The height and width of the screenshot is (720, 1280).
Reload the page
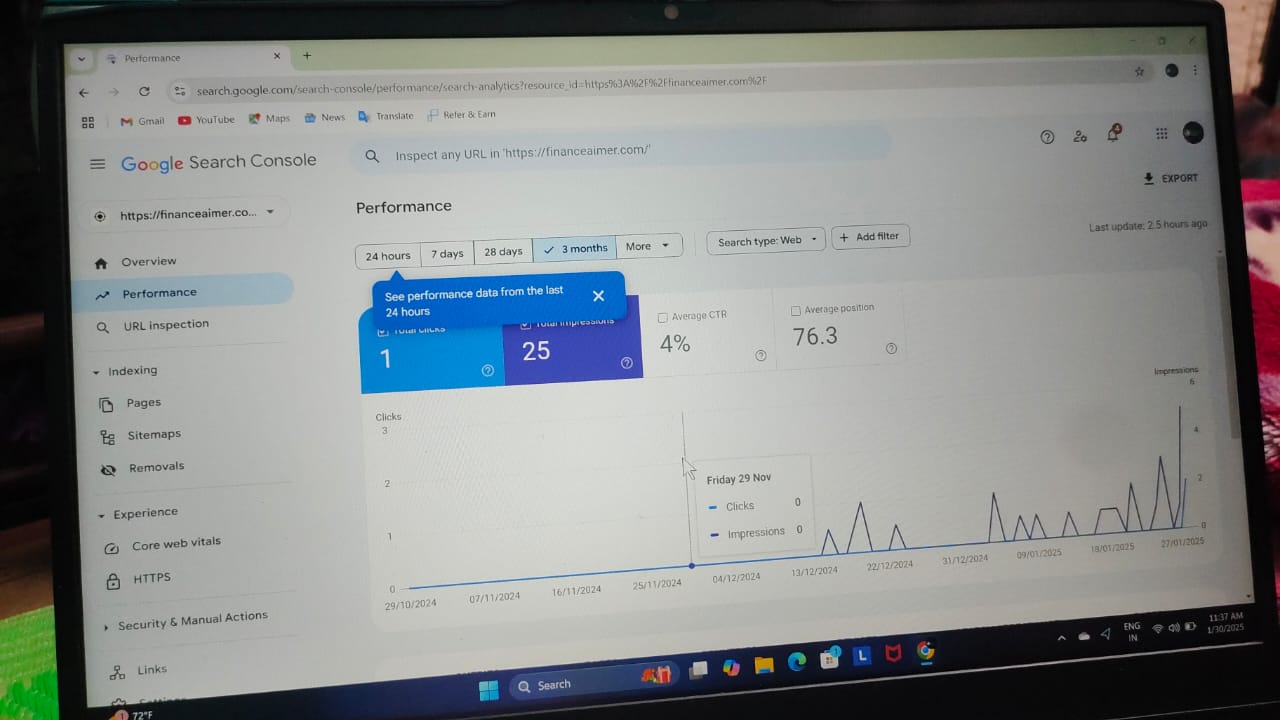pos(144,92)
